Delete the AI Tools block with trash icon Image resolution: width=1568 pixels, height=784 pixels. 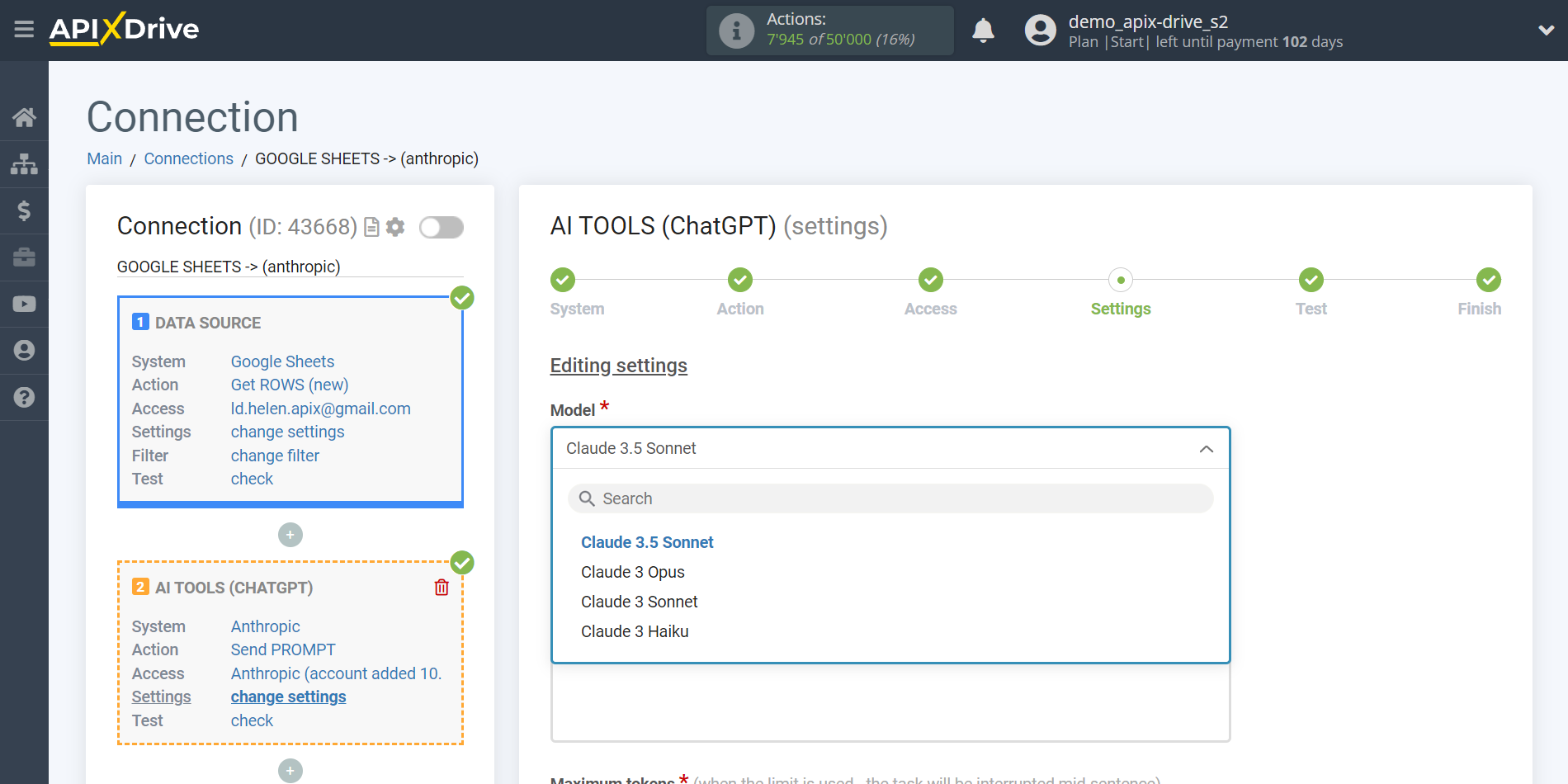point(442,587)
